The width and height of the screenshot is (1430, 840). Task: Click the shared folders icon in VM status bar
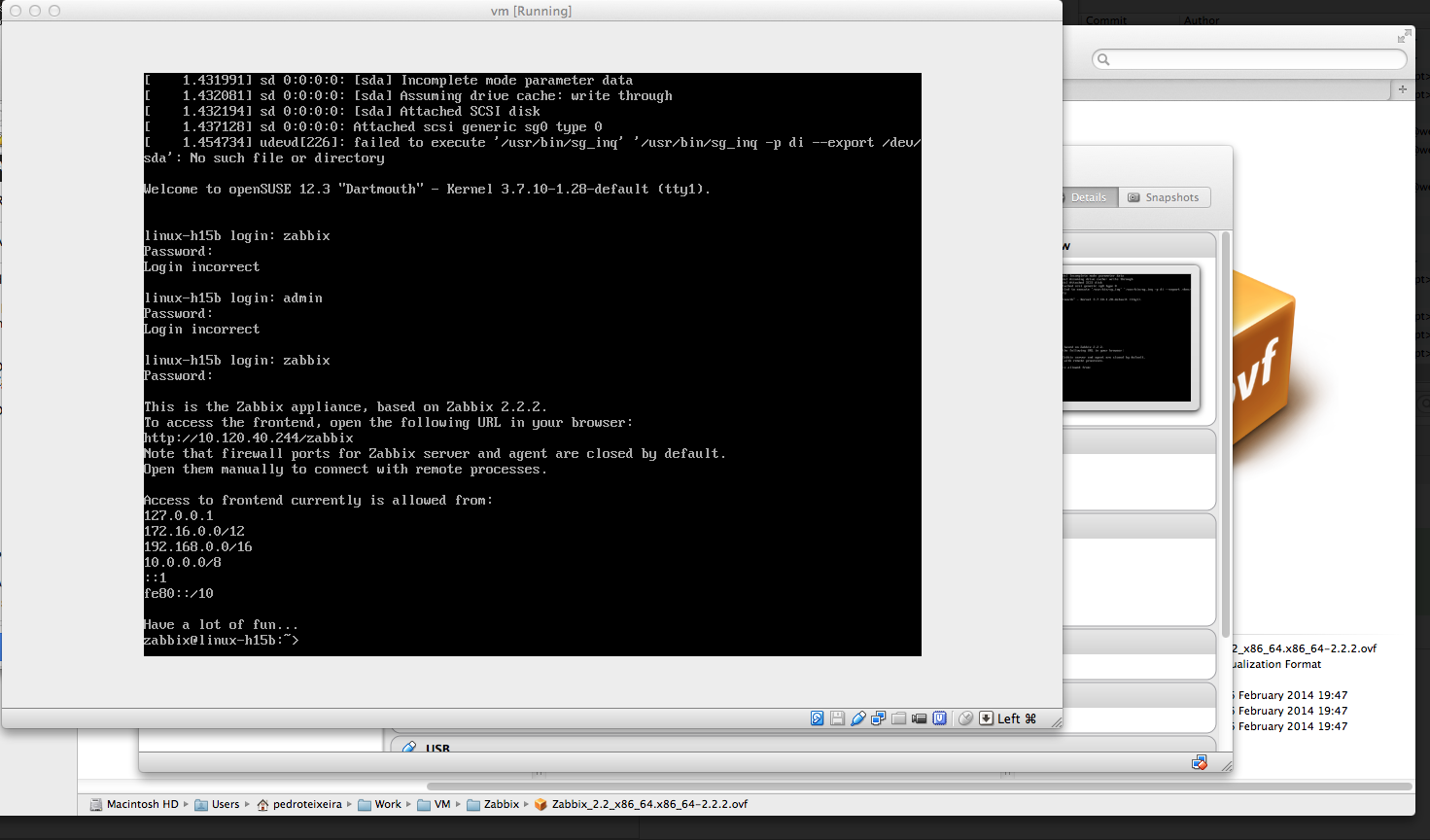click(x=899, y=718)
